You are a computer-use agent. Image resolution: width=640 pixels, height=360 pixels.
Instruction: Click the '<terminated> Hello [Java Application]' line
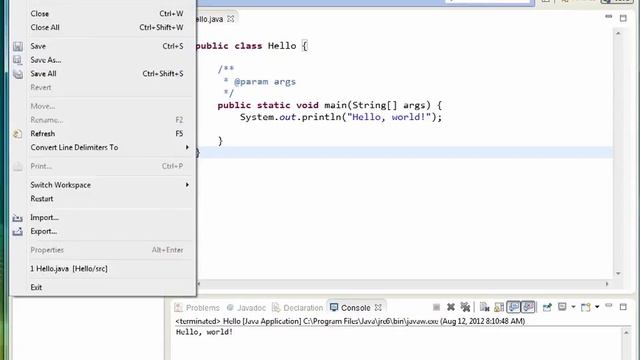(x=350, y=321)
